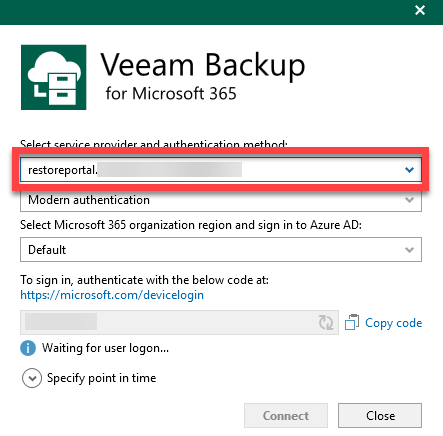Click the authentication method dropdown chevron

(x=409, y=200)
